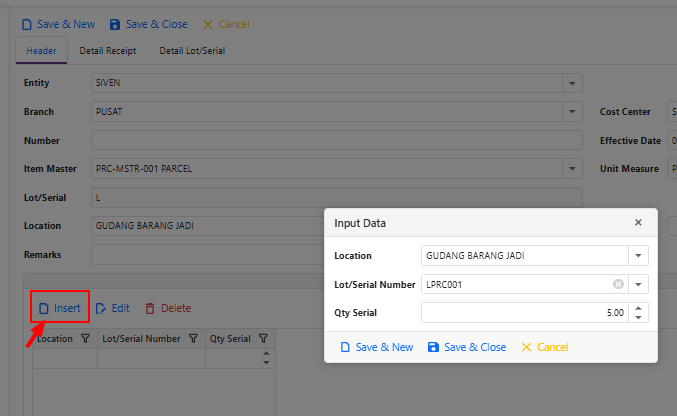The height and width of the screenshot is (416, 677).
Task: Click the Location column filter cell
Action: click(65, 359)
